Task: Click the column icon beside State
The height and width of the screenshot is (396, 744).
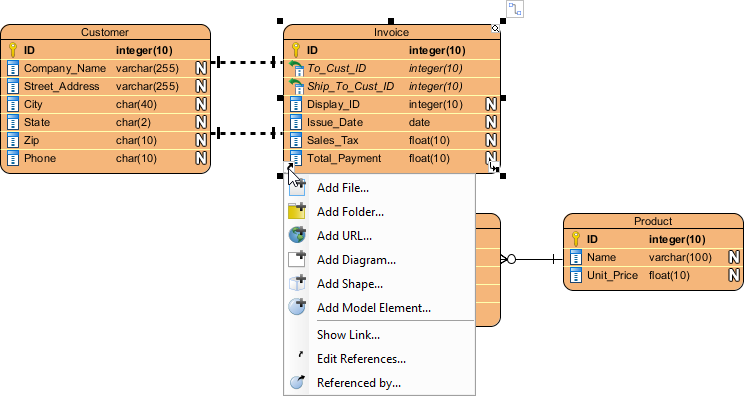Action: click(13, 122)
